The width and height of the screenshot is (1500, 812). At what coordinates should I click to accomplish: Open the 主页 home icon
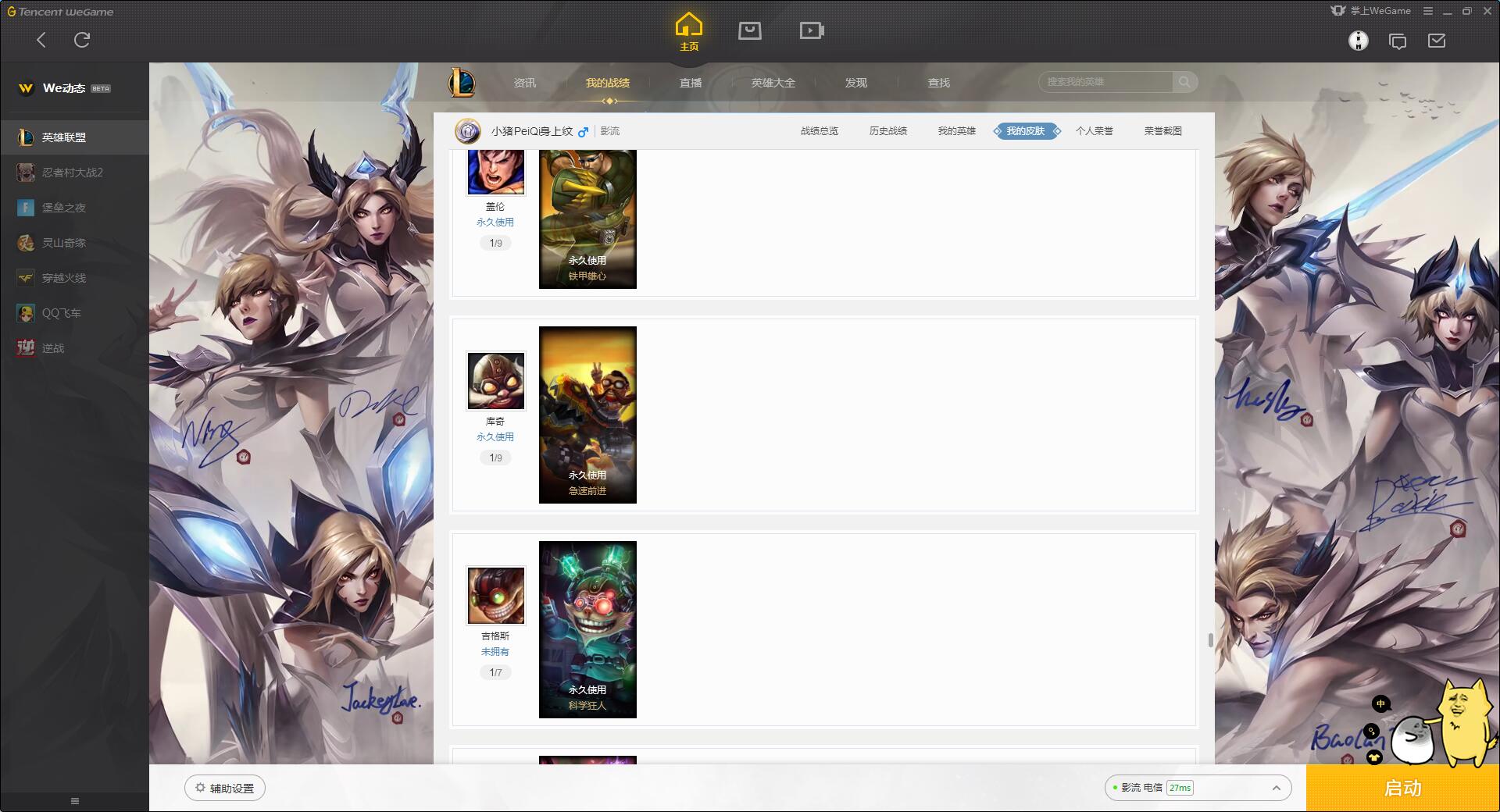(688, 32)
